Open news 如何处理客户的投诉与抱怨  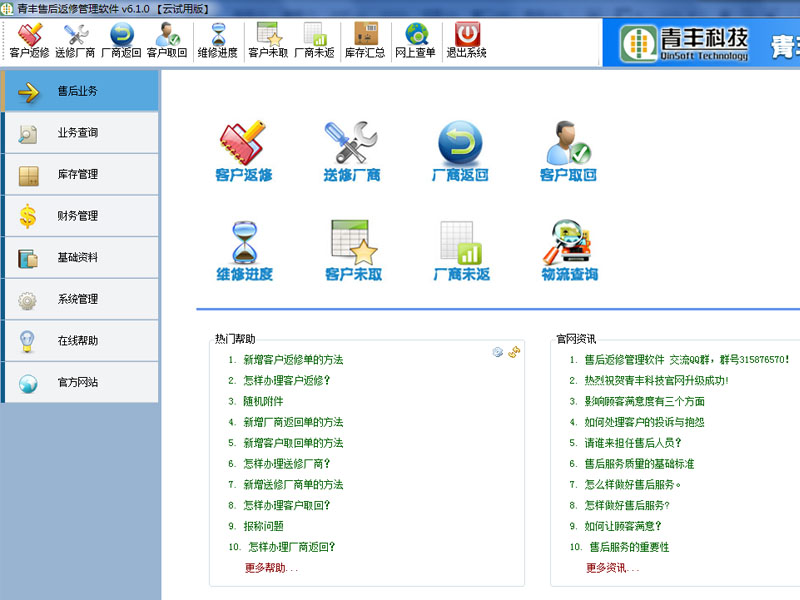click(x=644, y=422)
